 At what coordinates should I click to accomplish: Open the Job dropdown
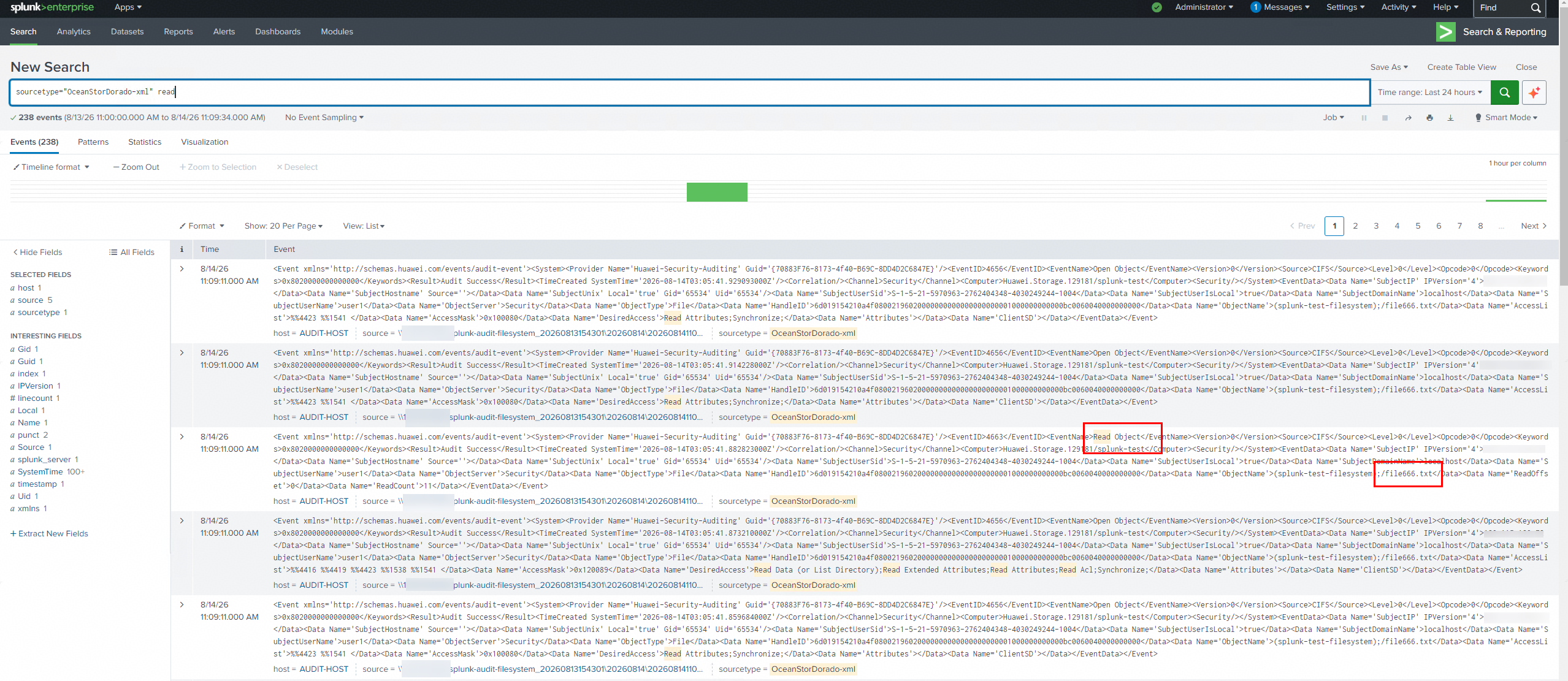tap(1333, 118)
